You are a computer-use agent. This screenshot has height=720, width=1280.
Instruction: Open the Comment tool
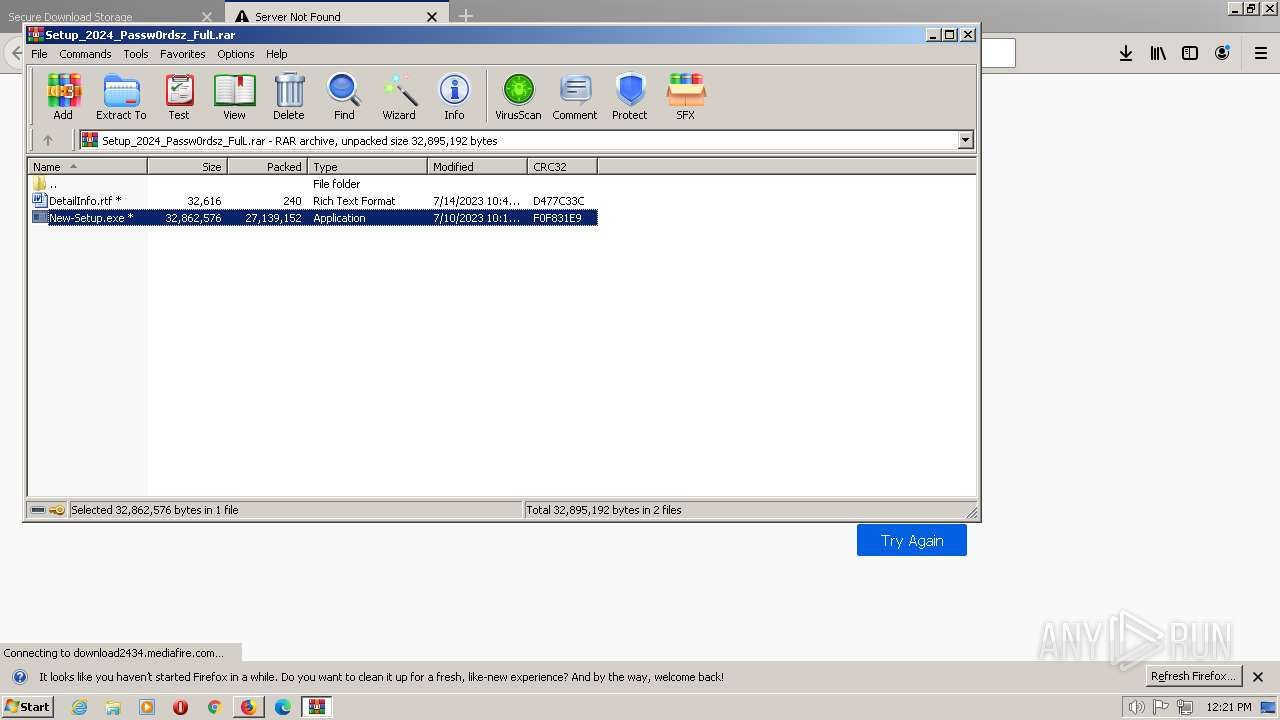pyautogui.click(x=575, y=96)
